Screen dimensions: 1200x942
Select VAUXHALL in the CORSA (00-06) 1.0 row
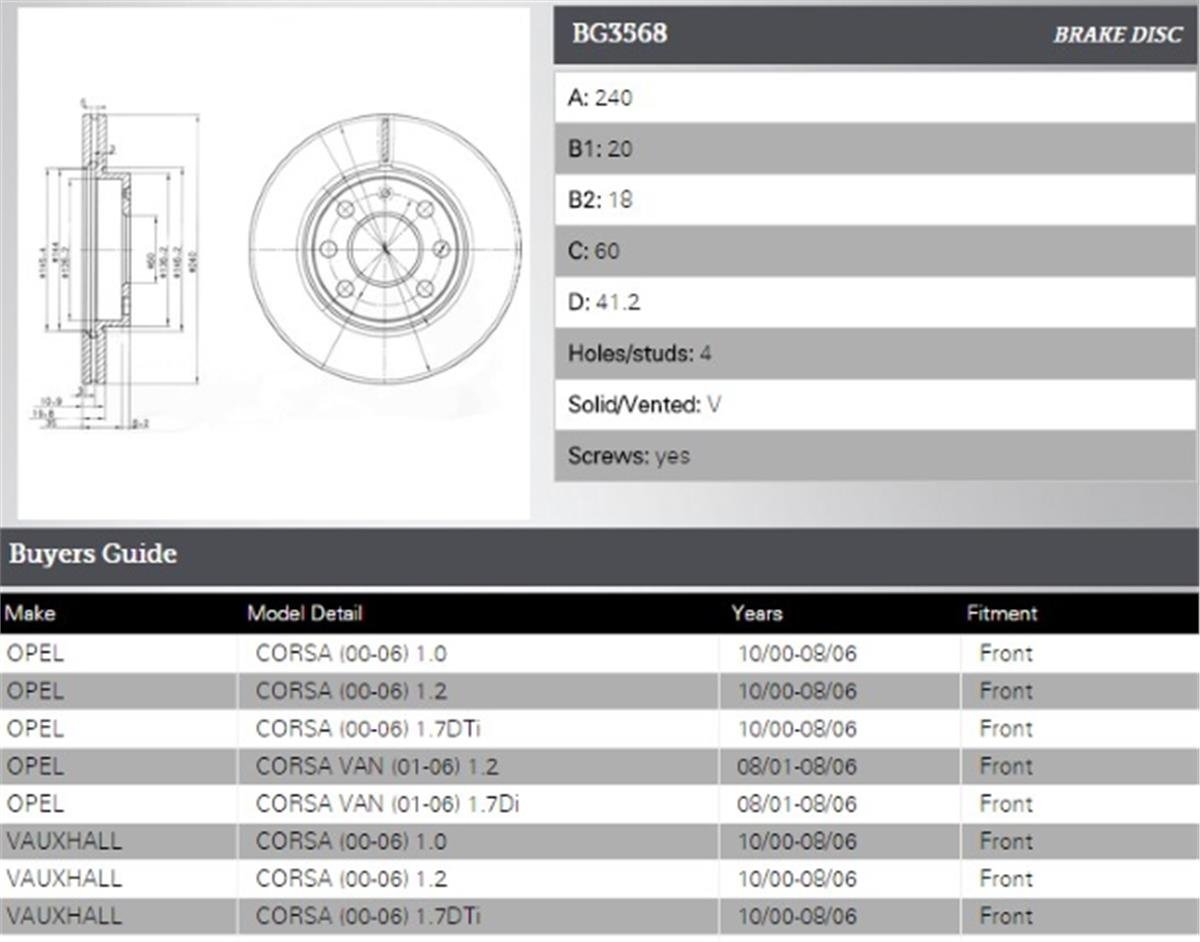tap(64, 841)
